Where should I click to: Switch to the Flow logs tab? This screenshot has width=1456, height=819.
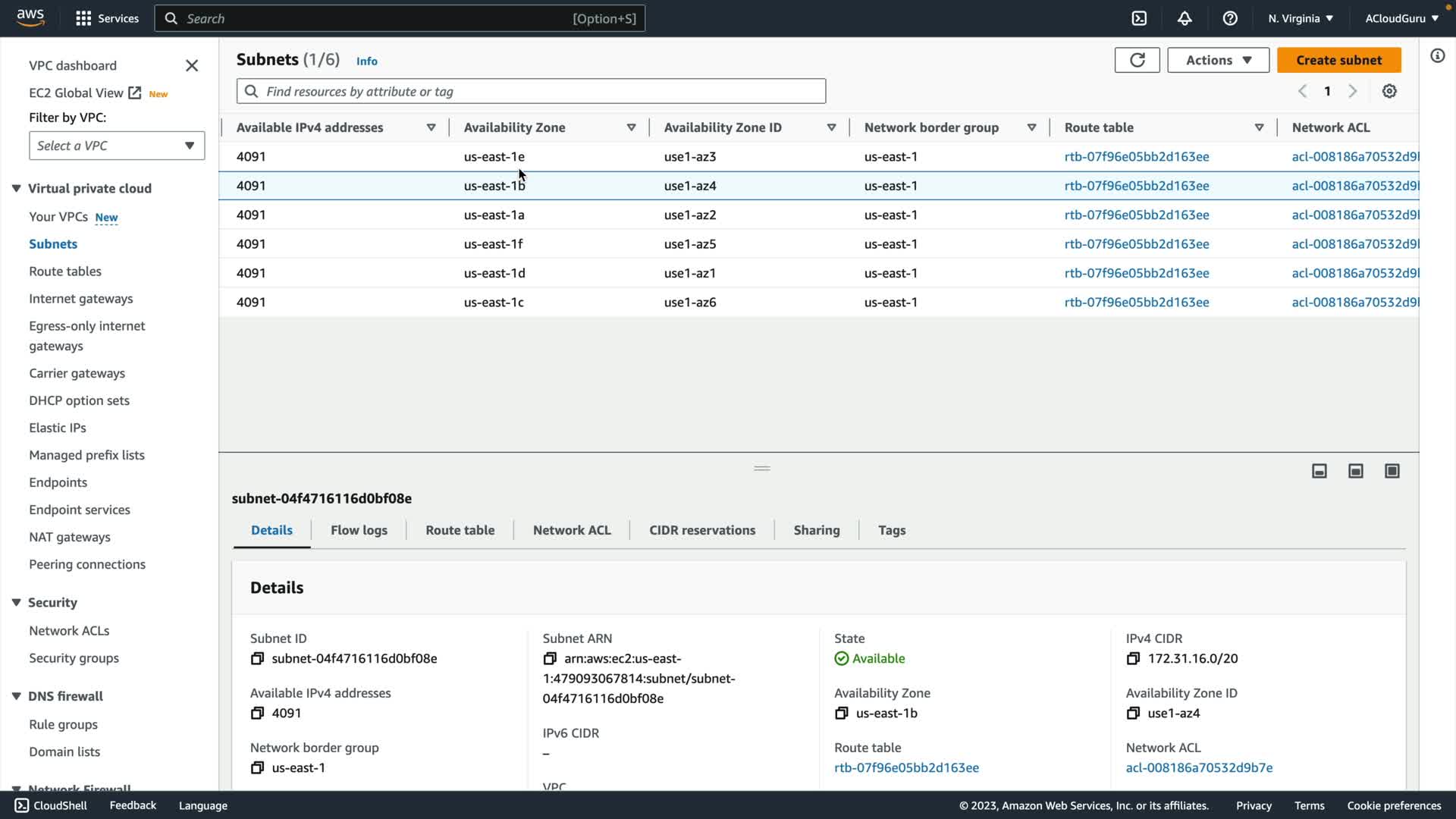click(359, 530)
